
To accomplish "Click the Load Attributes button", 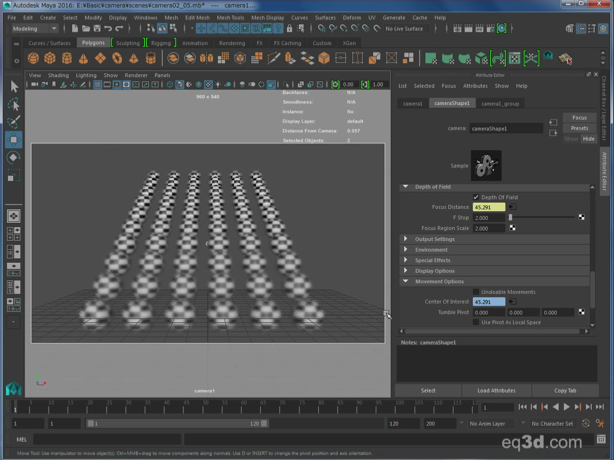I will point(497,390).
